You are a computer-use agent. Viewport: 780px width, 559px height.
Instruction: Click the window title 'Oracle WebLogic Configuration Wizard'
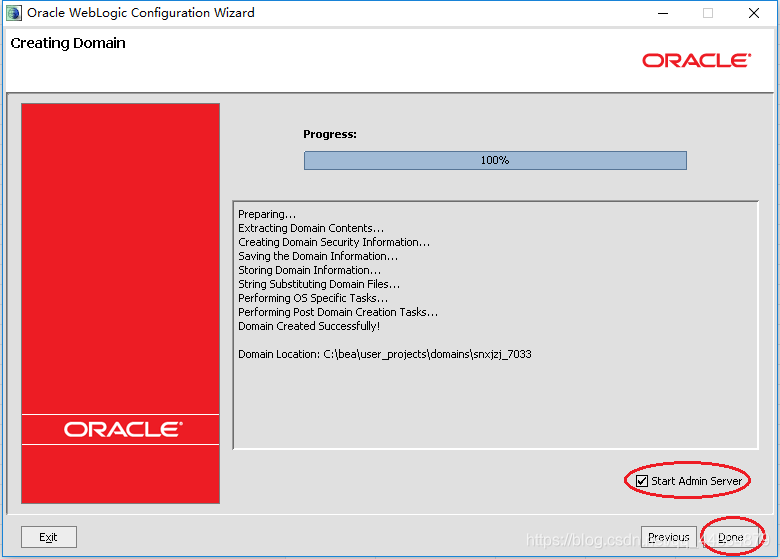pyautogui.click(x=141, y=12)
